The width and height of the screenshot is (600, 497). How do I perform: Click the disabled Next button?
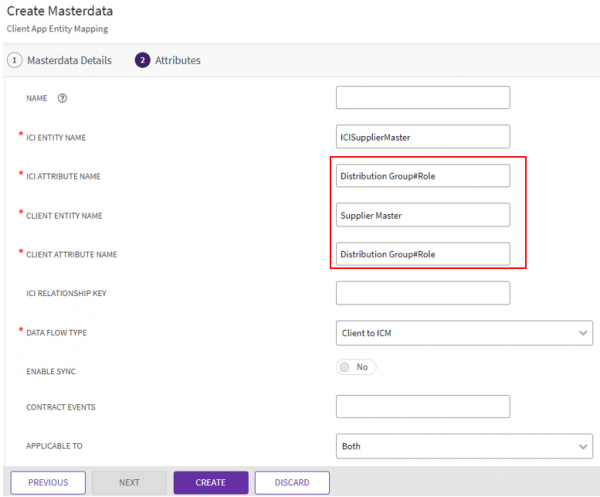click(x=129, y=482)
